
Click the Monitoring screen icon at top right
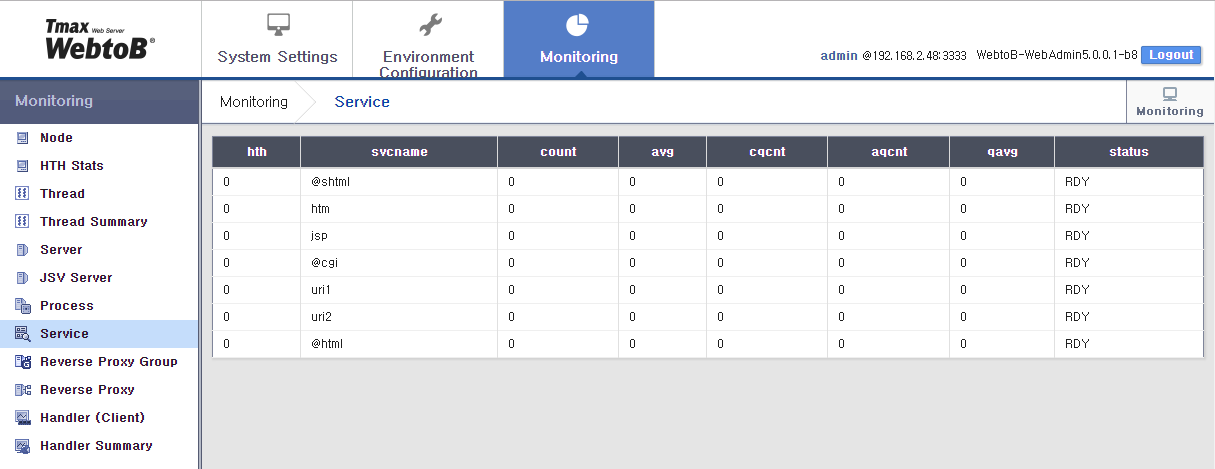1170,93
